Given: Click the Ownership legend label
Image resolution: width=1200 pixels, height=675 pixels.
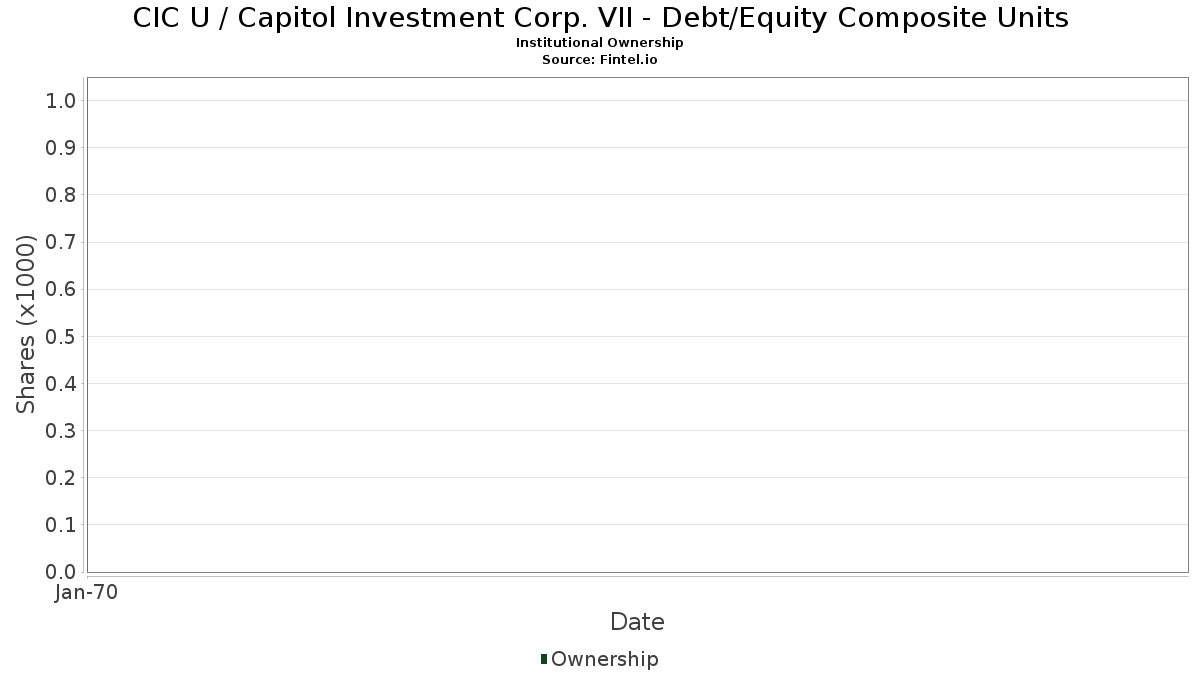Looking at the screenshot, I should point(604,659).
